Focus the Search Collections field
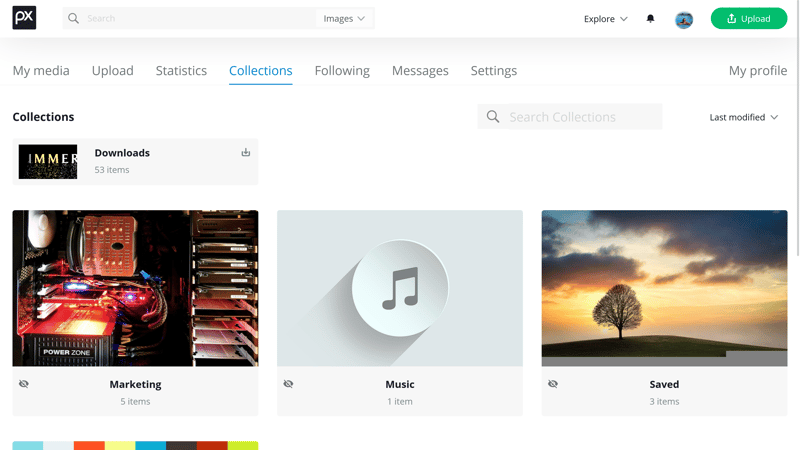800x450 pixels. coord(570,117)
